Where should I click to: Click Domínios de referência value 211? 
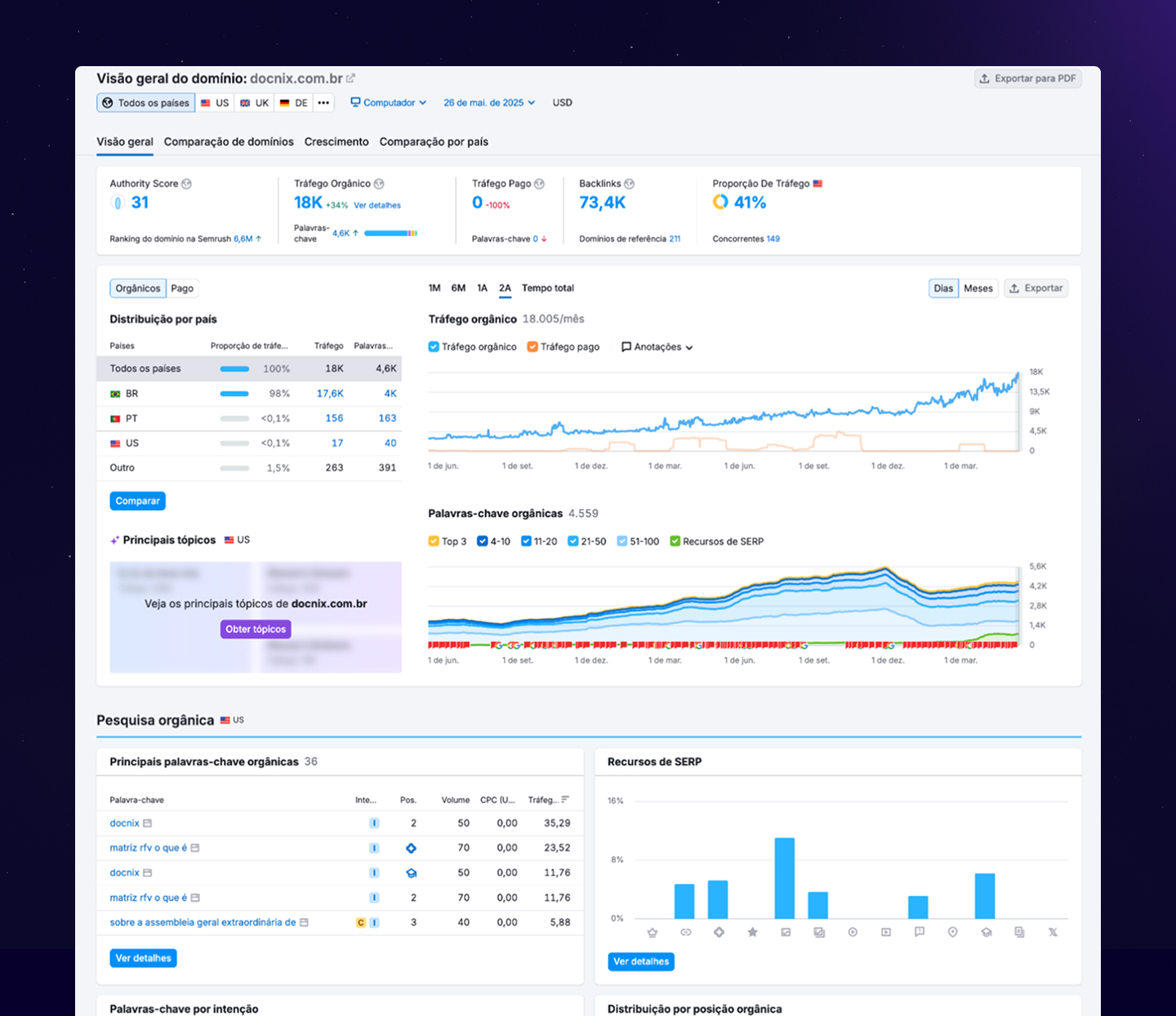[x=675, y=239]
